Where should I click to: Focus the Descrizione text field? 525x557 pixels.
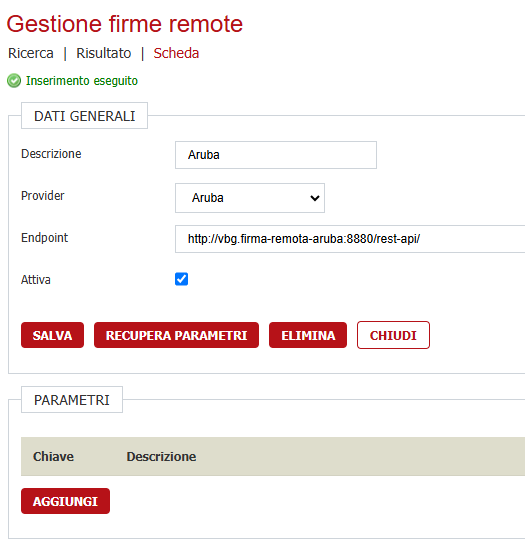tap(276, 155)
